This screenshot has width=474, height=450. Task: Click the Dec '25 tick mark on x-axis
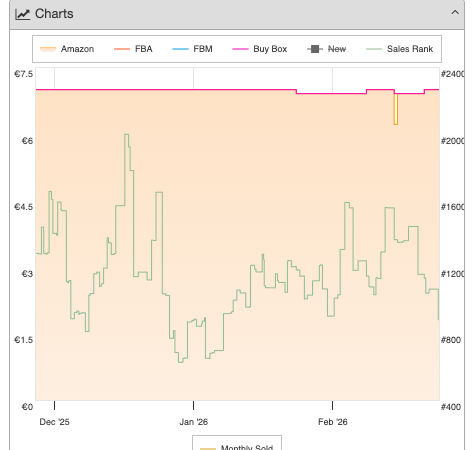[x=54, y=405]
